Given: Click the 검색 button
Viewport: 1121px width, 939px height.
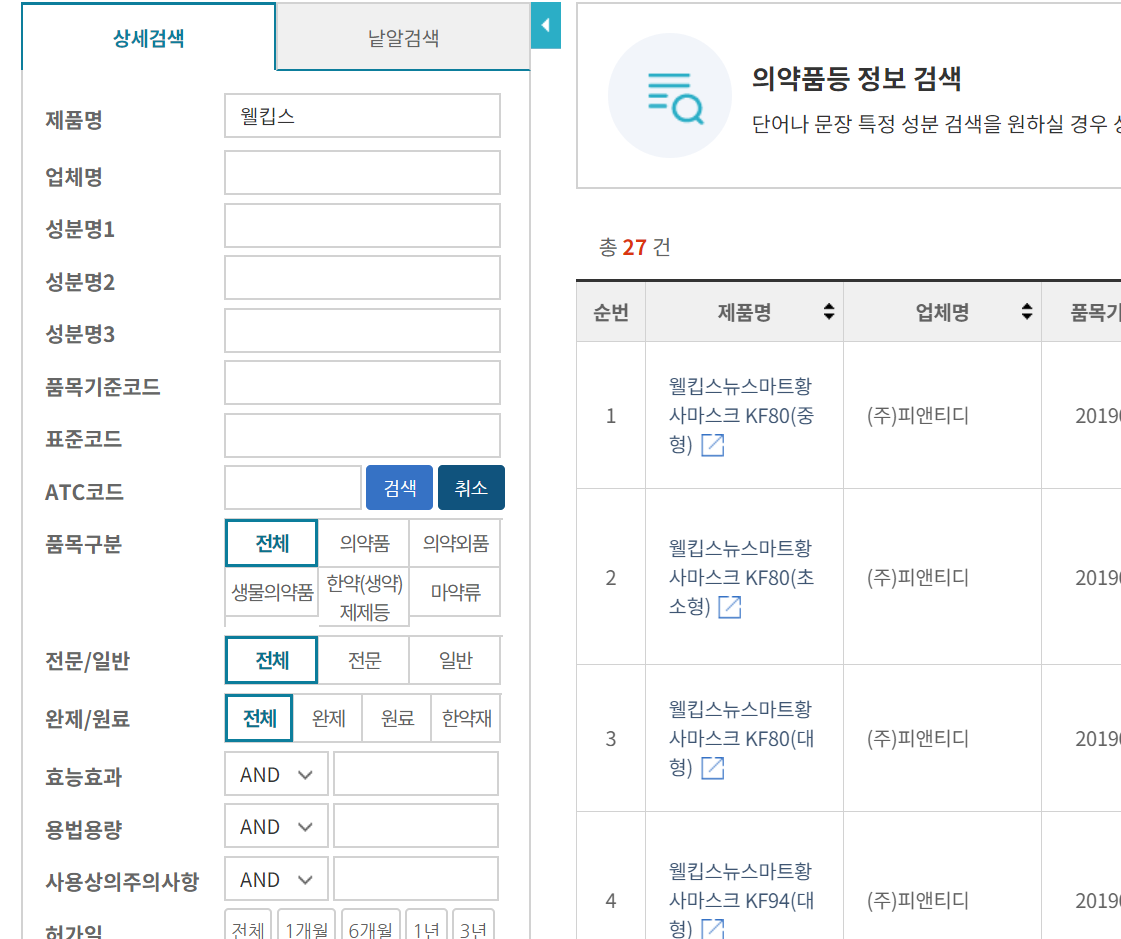Looking at the screenshot, I should [x=400, y=488].
